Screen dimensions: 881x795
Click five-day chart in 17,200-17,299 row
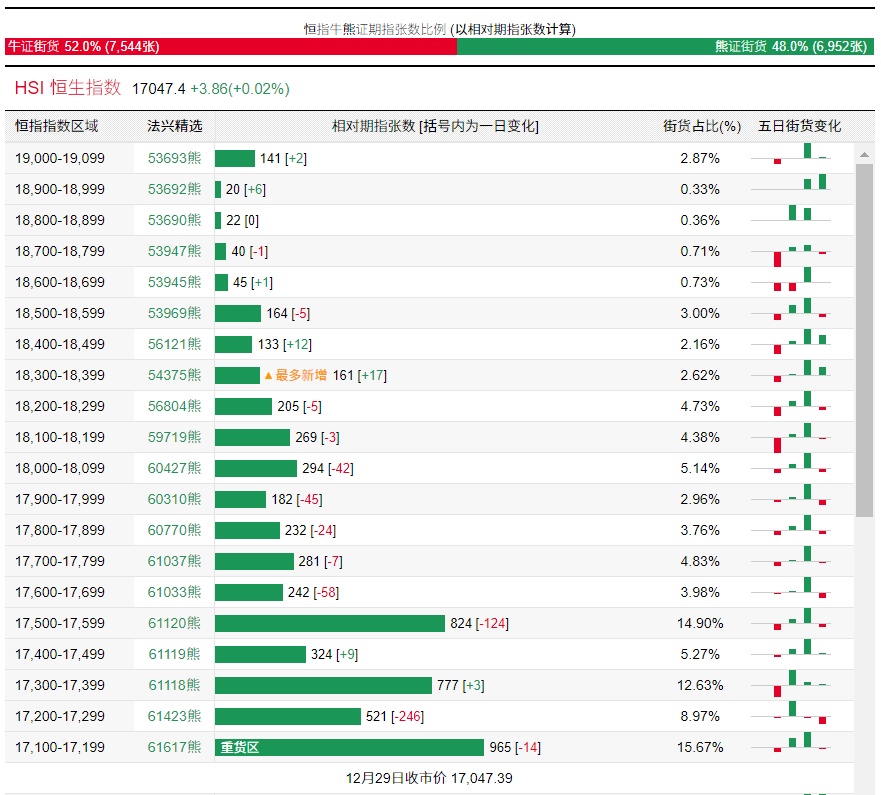coord(800,716)
